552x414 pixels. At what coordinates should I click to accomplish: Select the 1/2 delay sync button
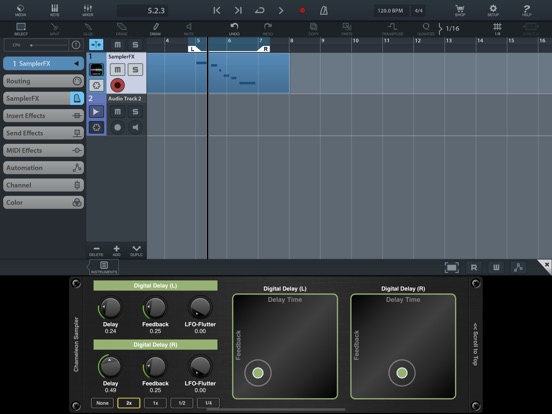pyautogui.click(x=182, y=403)
